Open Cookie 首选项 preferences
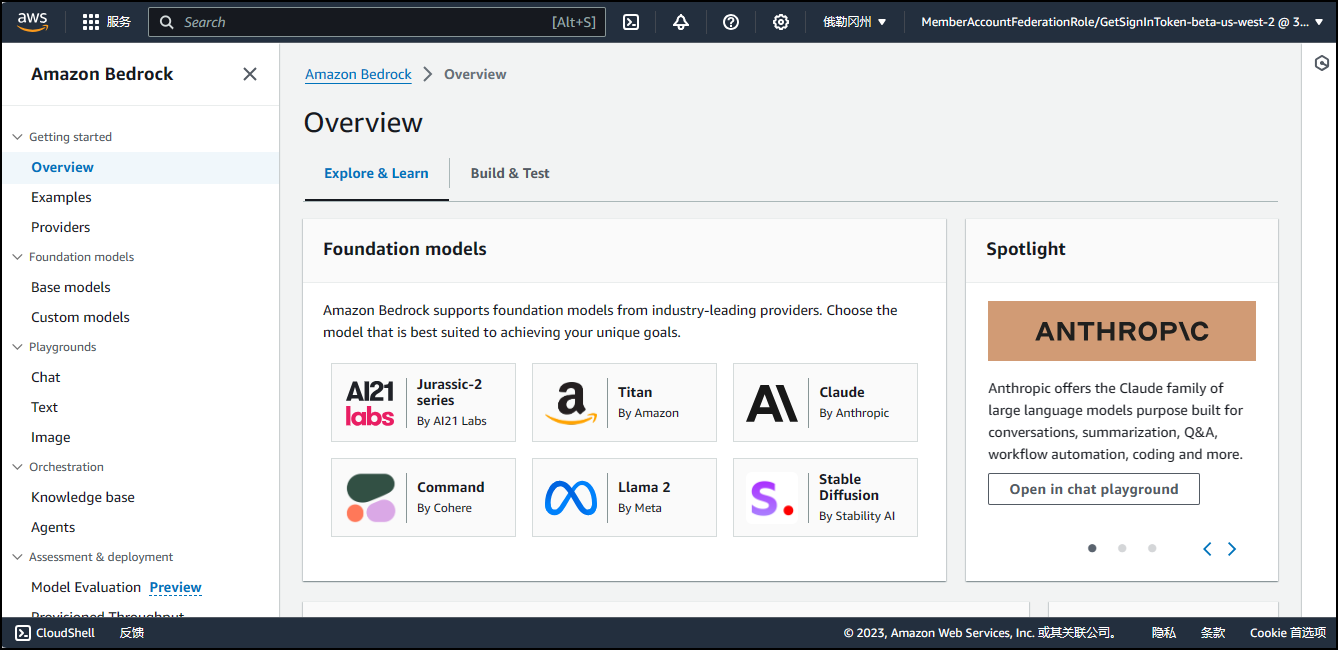The width and height of the screenshot is (1338, 650). tap(1288, 633)
